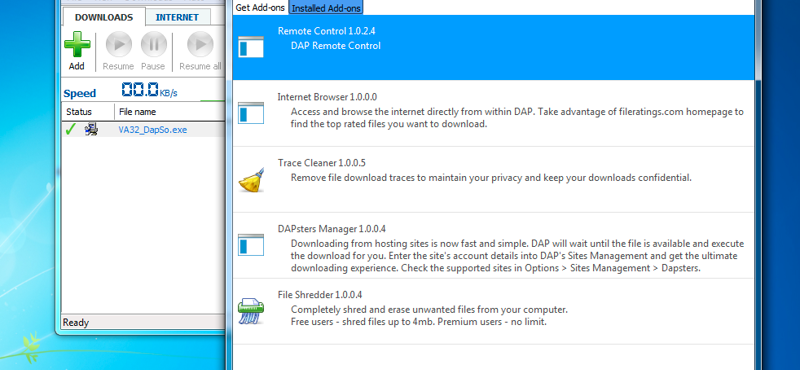Click the DAPsters Manager add-on icon
The height and width of the screenshot is (370, 800).
pos(251,244)
